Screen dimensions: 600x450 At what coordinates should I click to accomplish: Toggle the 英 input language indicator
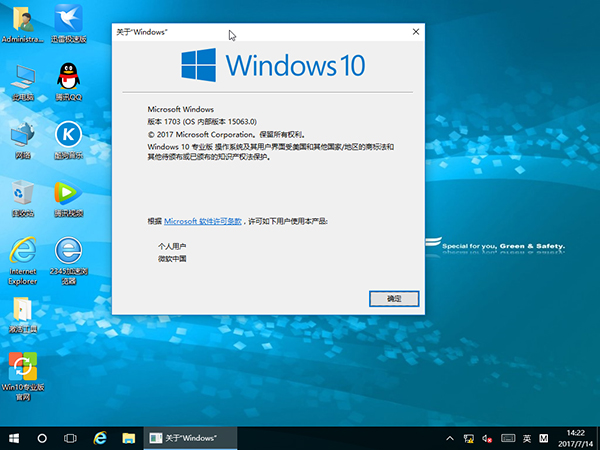[x=525, y=438]
